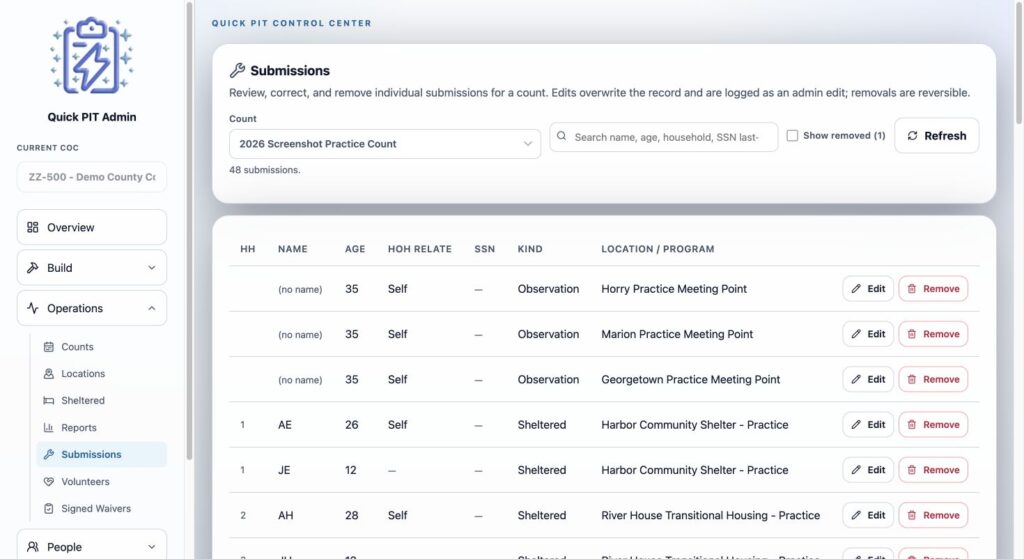The image size is (1024, 559).
Task: Click 'River House Transitional Housing - Practice' in AH row
Action: click(711, 515)
